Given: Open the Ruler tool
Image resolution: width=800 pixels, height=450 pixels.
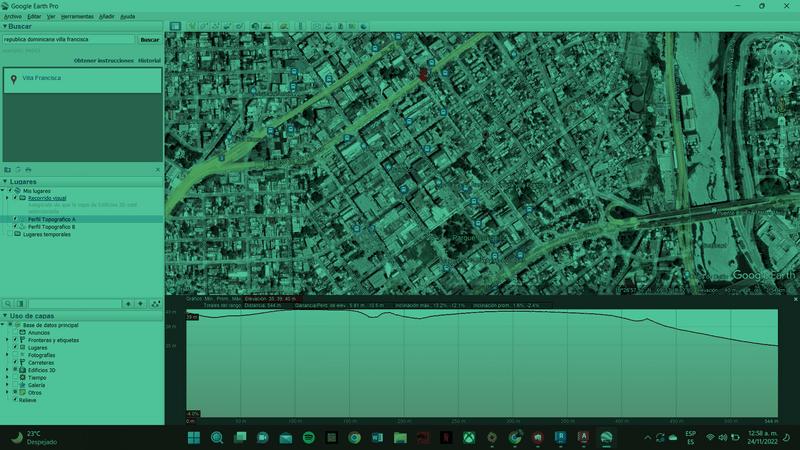Looking at the screenshot, I should (300, 26).
